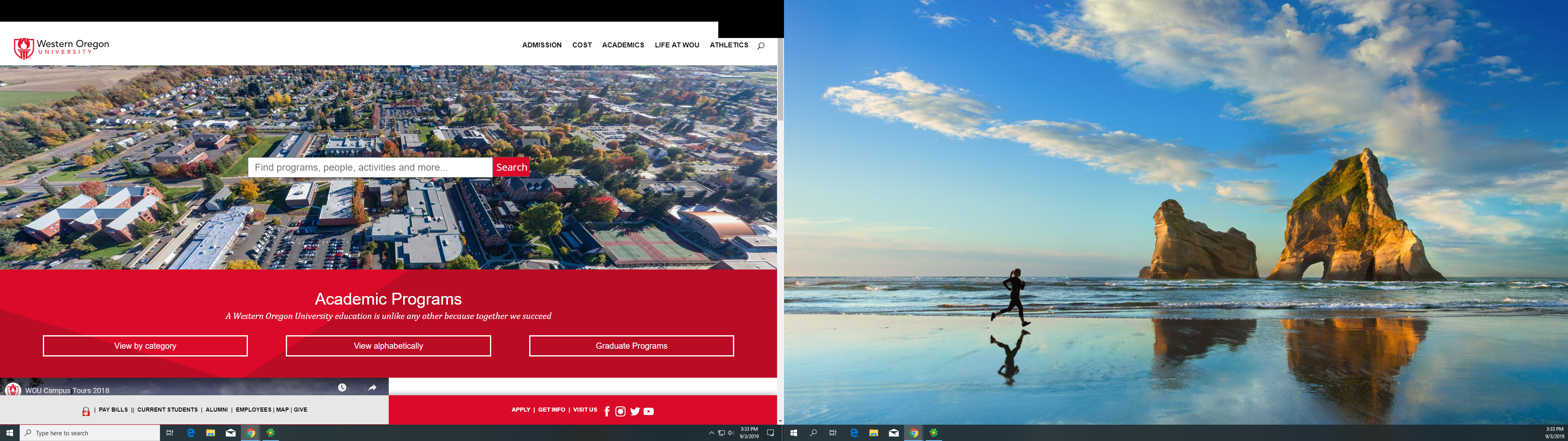Viewport: 1568px width, 441px height.
Task: Follow the PAY BILLS link
Action: pyautogui.click(x=113, y=410)
